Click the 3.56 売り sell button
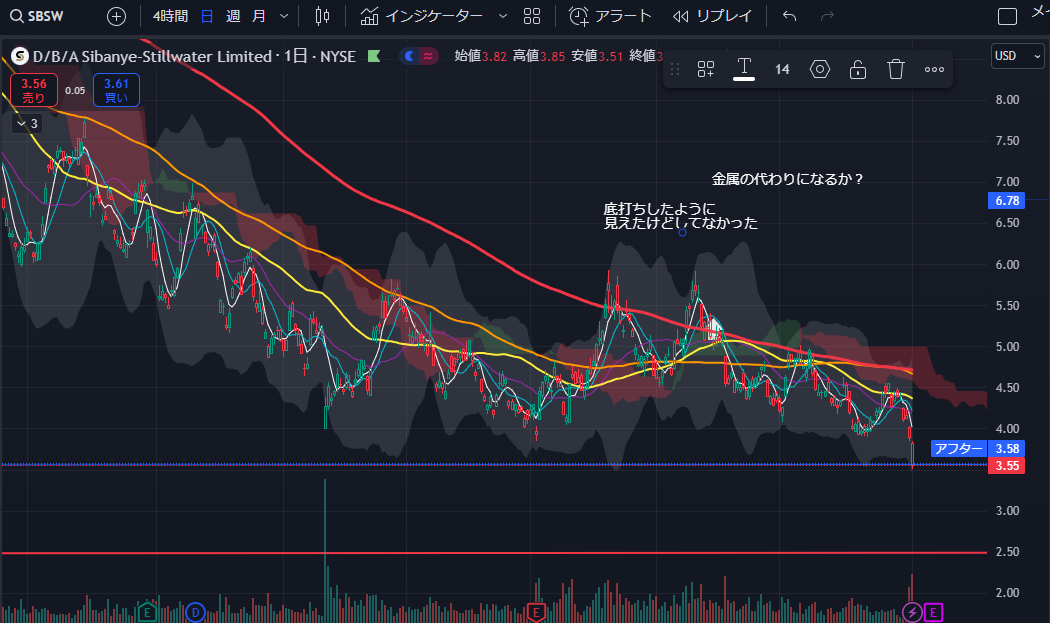This screenshot has width=1050, height=623. [x=33, y=90]
